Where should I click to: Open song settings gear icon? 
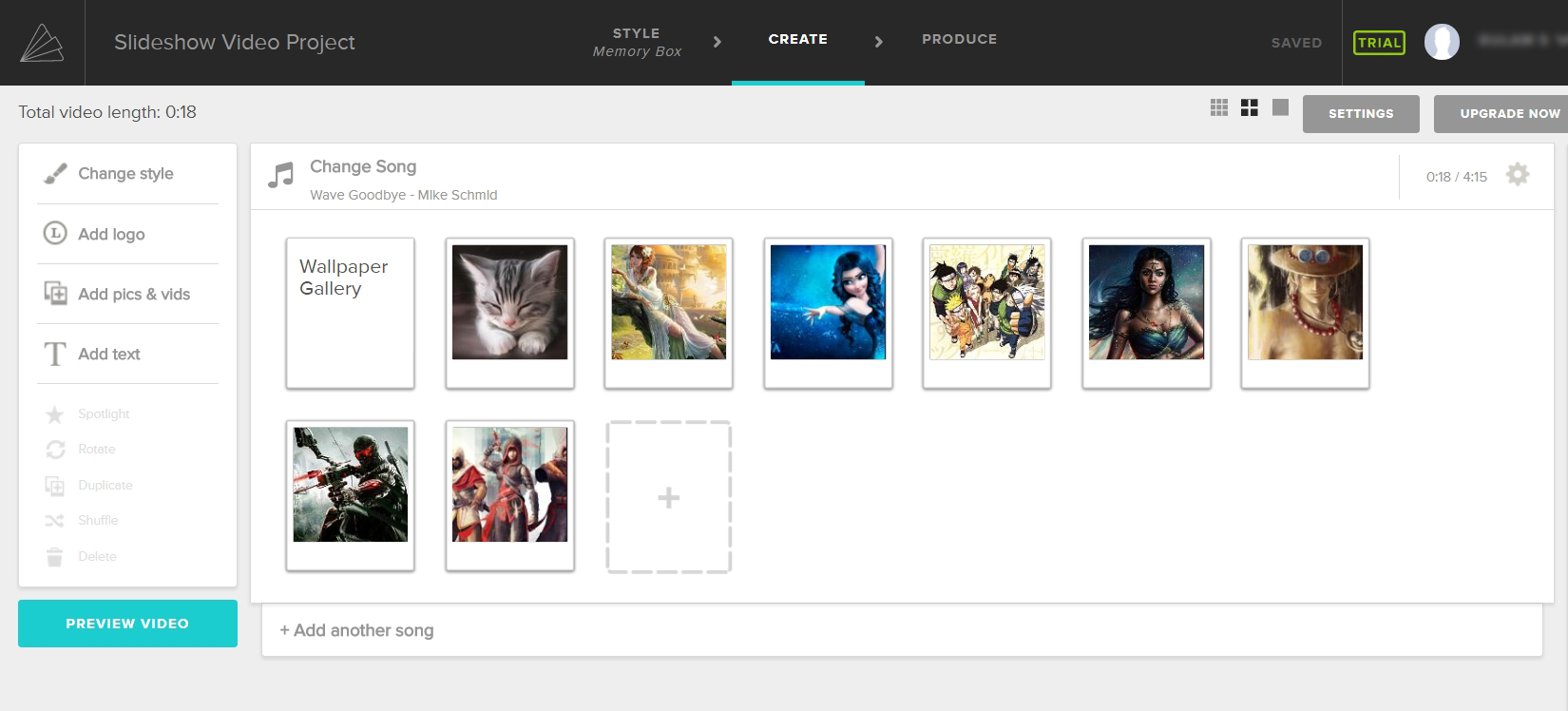[x=1518, y=175]
